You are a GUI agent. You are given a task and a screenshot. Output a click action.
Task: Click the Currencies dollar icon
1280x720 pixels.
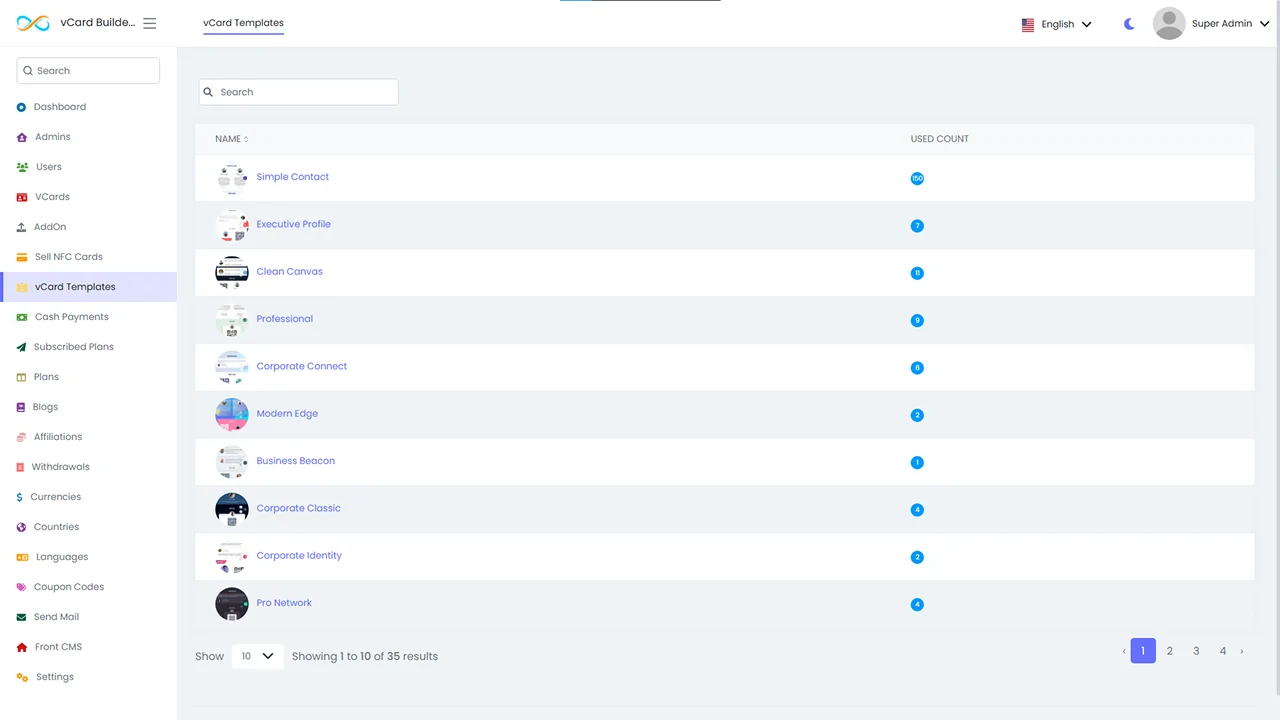tap(20, 497)
